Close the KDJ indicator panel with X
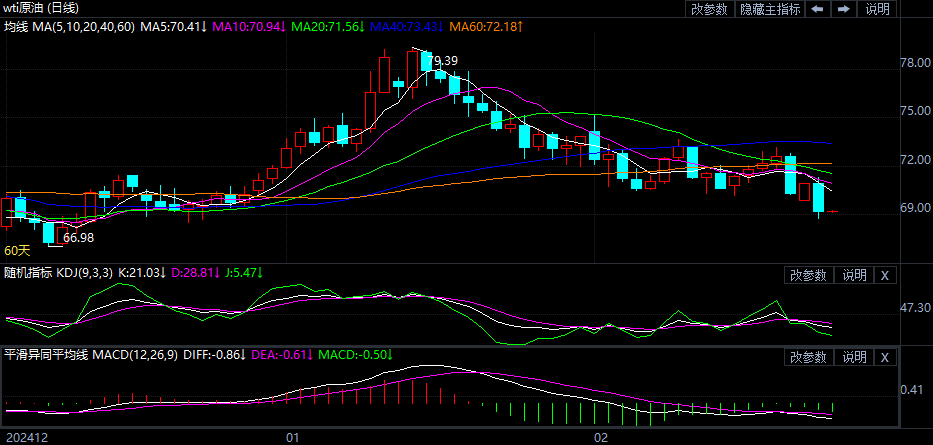The image size is (933, 445). point(885,275)
